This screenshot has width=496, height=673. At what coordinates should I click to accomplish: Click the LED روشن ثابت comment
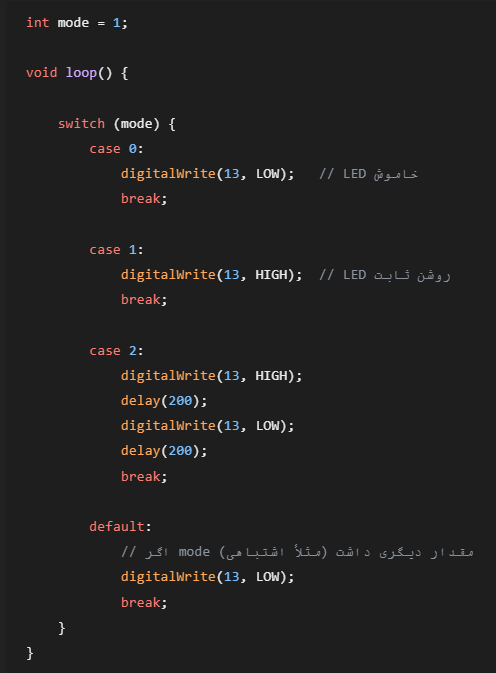[x=385, y=275]
